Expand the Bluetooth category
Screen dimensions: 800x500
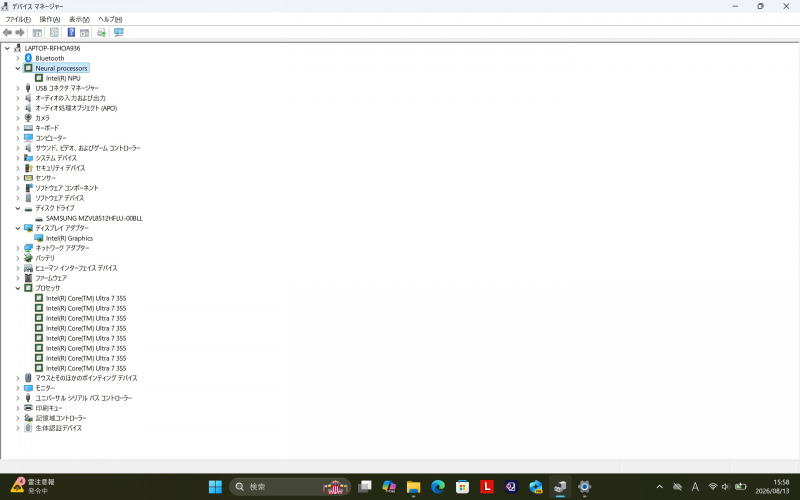tap(18, 58)
